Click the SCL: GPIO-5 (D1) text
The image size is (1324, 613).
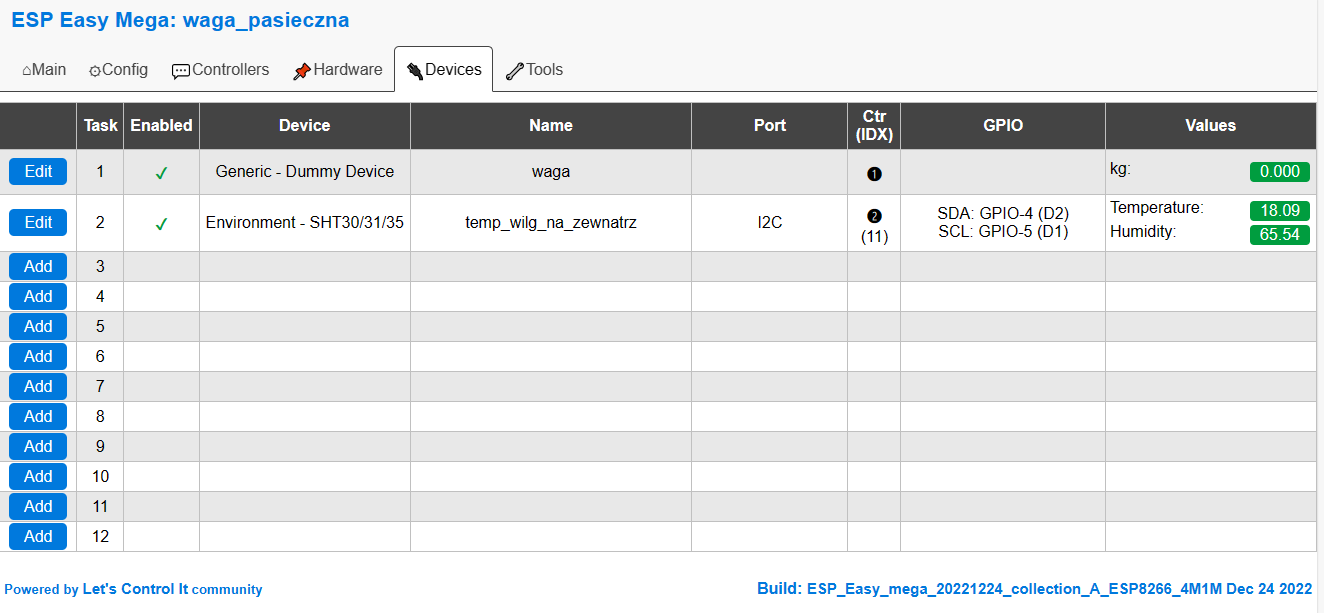click(x=1003, y=232)
